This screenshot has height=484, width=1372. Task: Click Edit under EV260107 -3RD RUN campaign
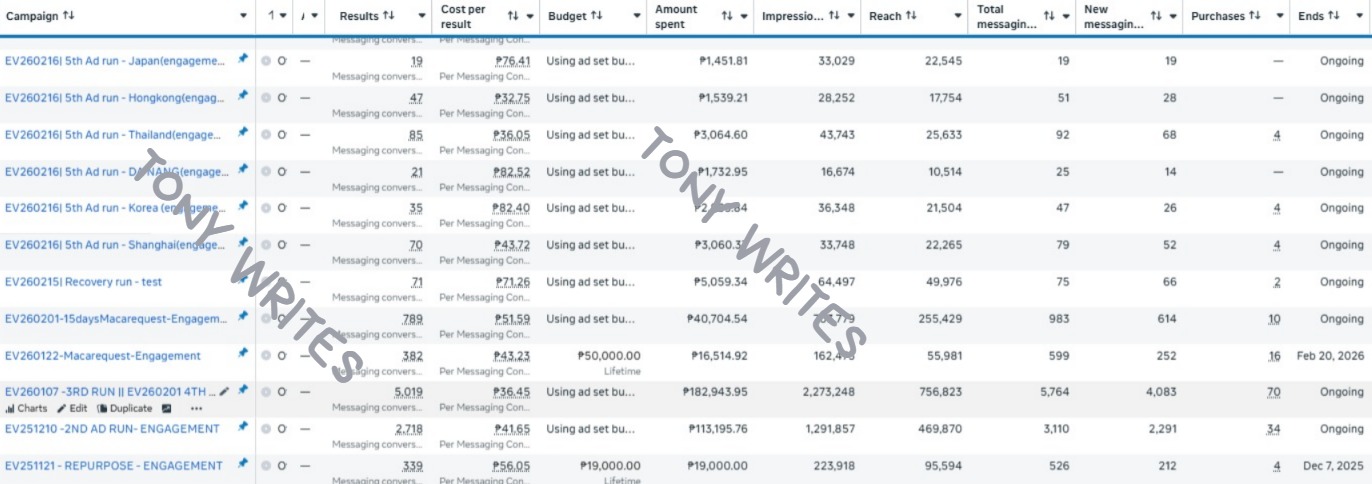tap(72, 408)
